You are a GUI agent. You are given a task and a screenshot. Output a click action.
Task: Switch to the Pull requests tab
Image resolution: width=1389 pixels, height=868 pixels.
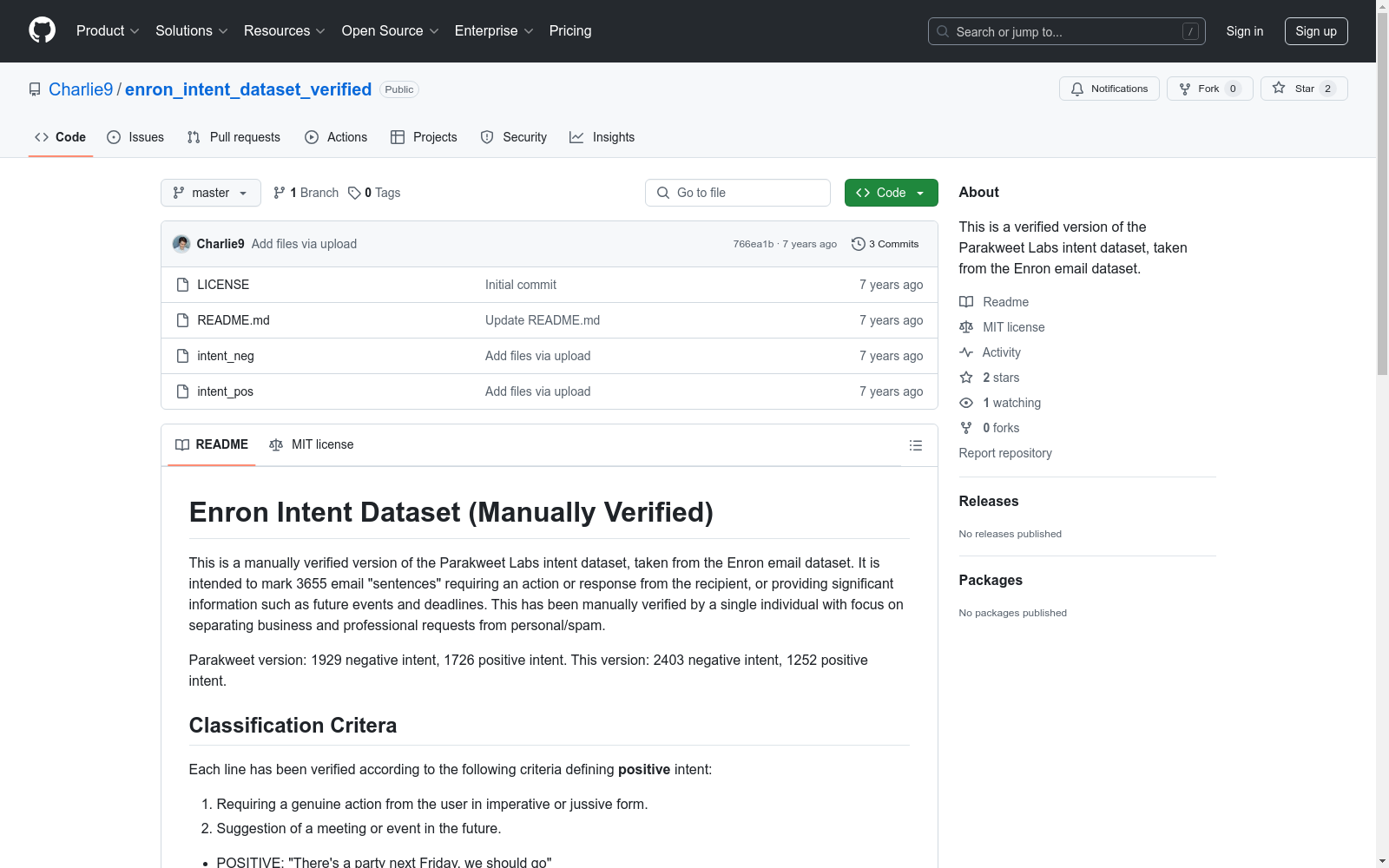click(234, 137)
